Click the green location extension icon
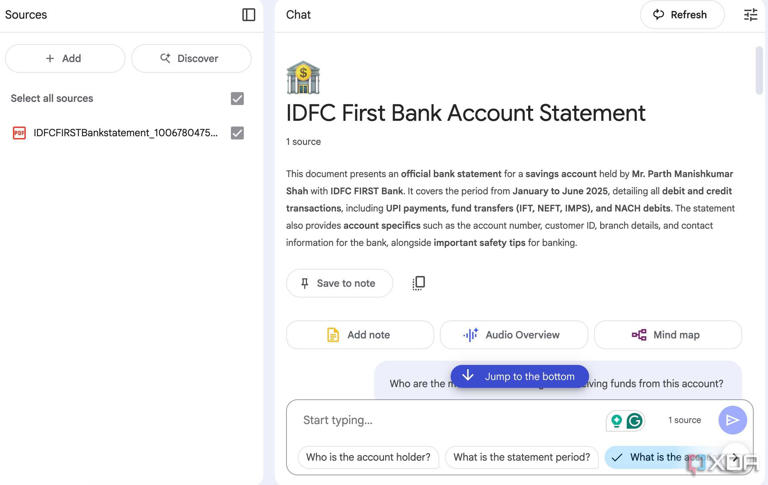The width and height of the screenshot is (768, 485). 616,421
